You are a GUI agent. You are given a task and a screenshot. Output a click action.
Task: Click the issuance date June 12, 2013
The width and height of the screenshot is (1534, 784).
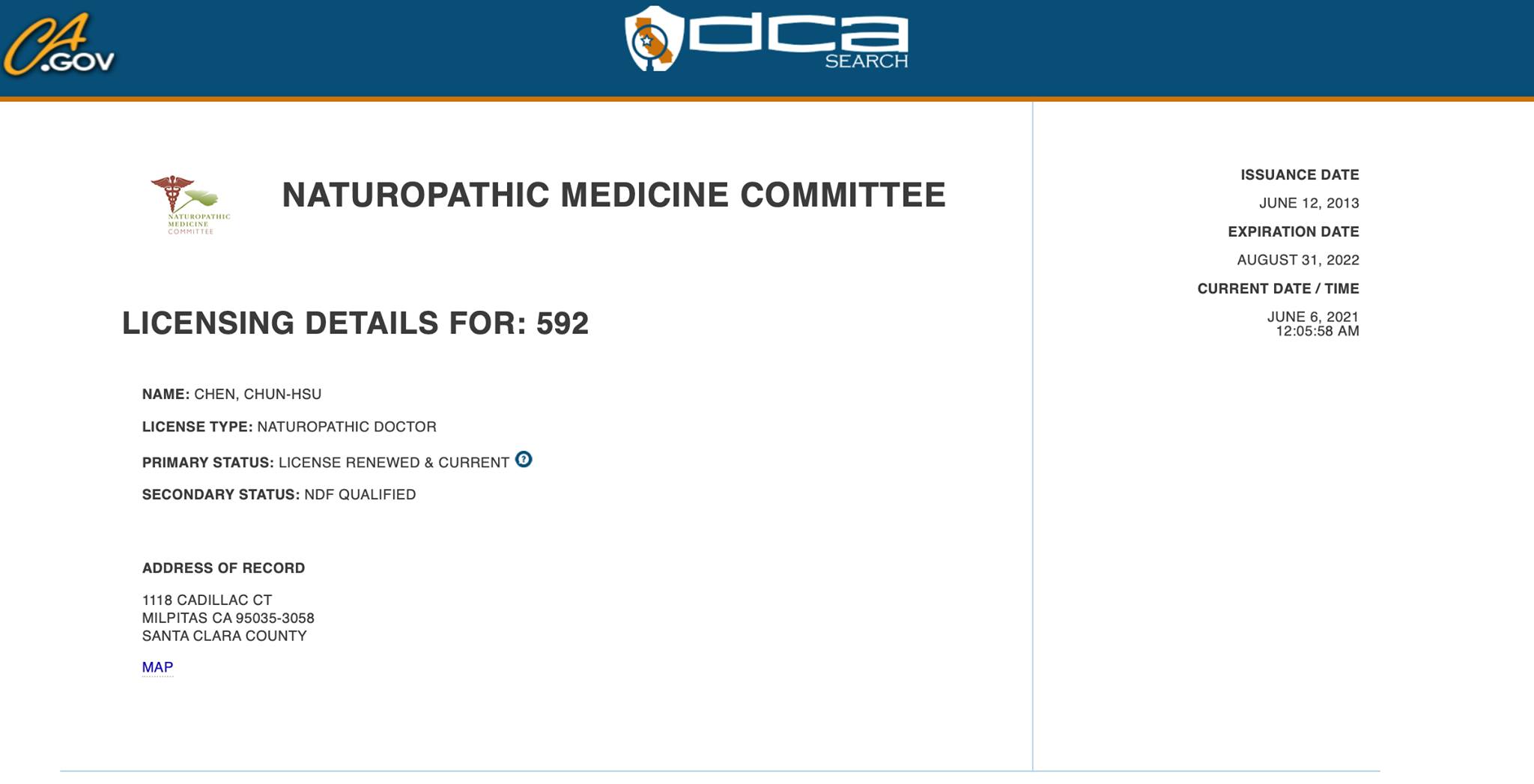[x=1309, y=204]
